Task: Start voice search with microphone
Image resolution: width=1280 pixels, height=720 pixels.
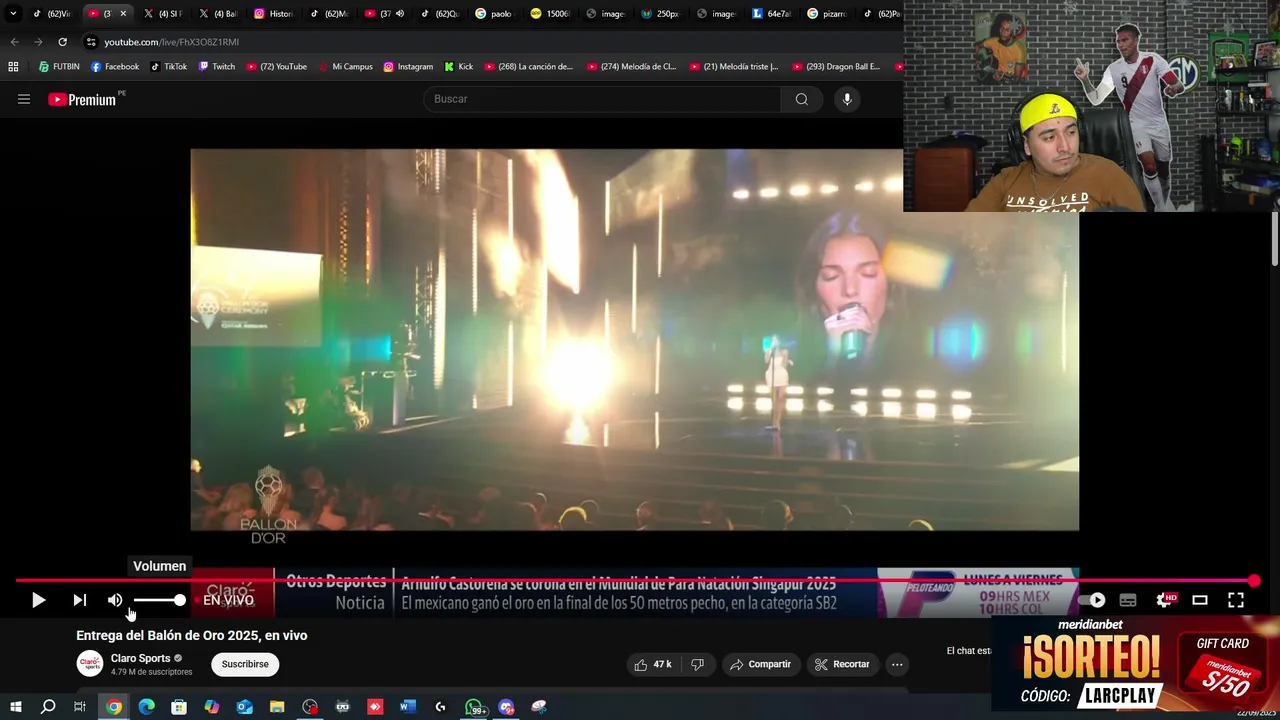Action: click(x=847, y=99)
